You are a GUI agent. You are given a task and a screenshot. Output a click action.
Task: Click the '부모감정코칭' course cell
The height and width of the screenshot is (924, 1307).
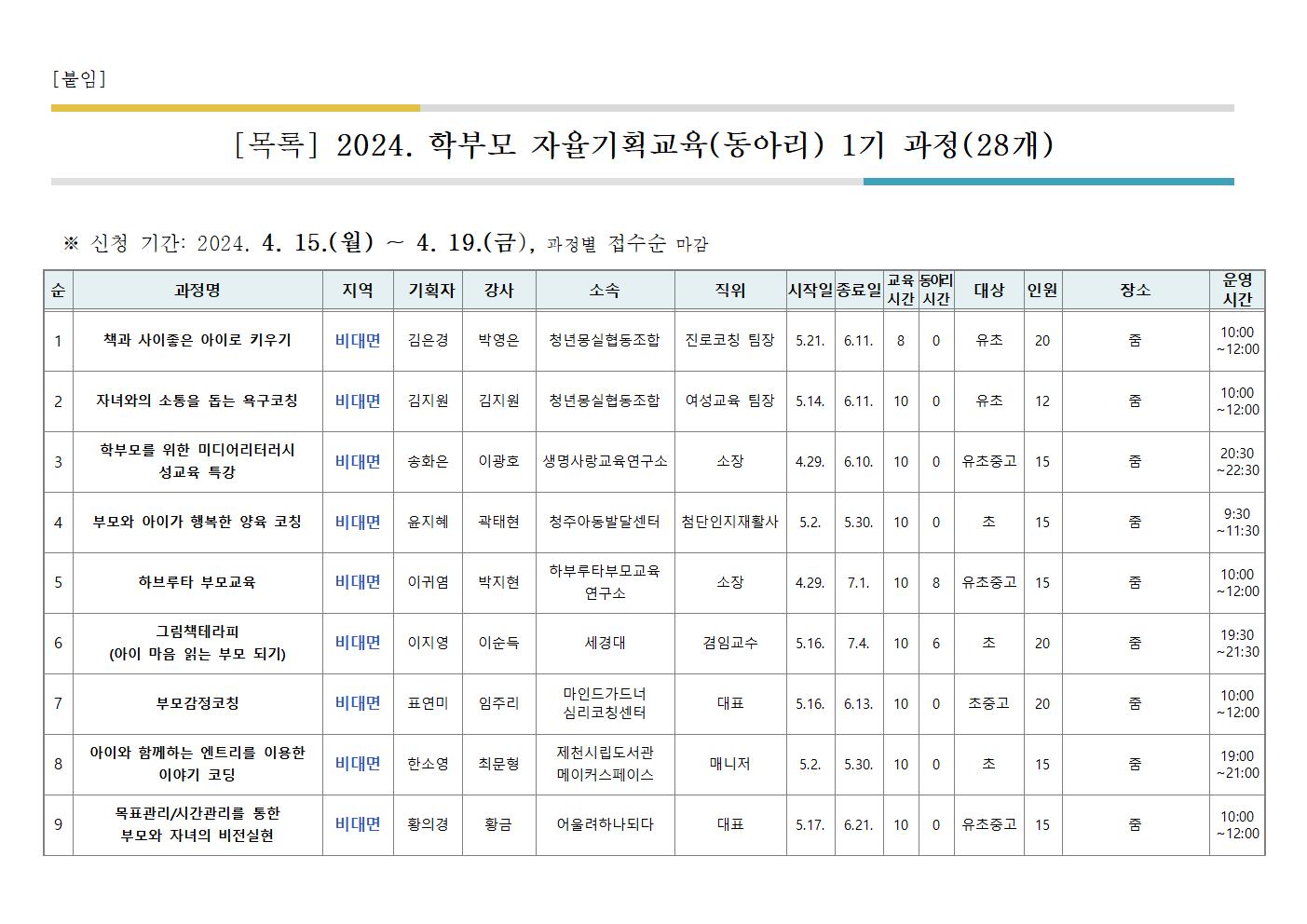(x=197, y=704)
